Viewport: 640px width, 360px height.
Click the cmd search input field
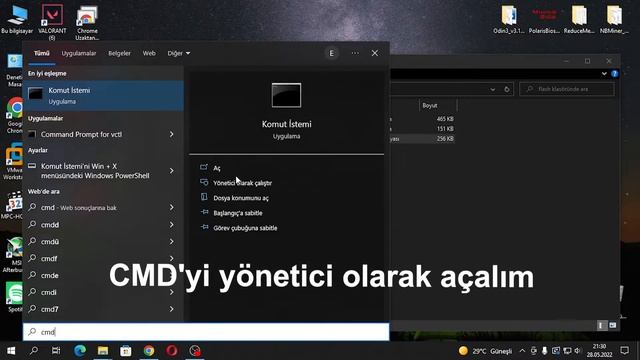tap(206, 332)
